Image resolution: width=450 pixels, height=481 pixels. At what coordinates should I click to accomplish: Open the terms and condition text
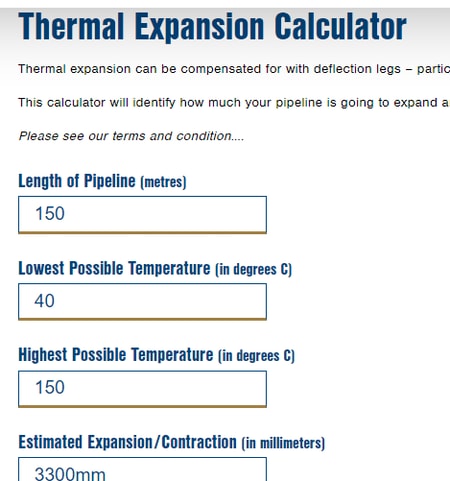(131, 136)
